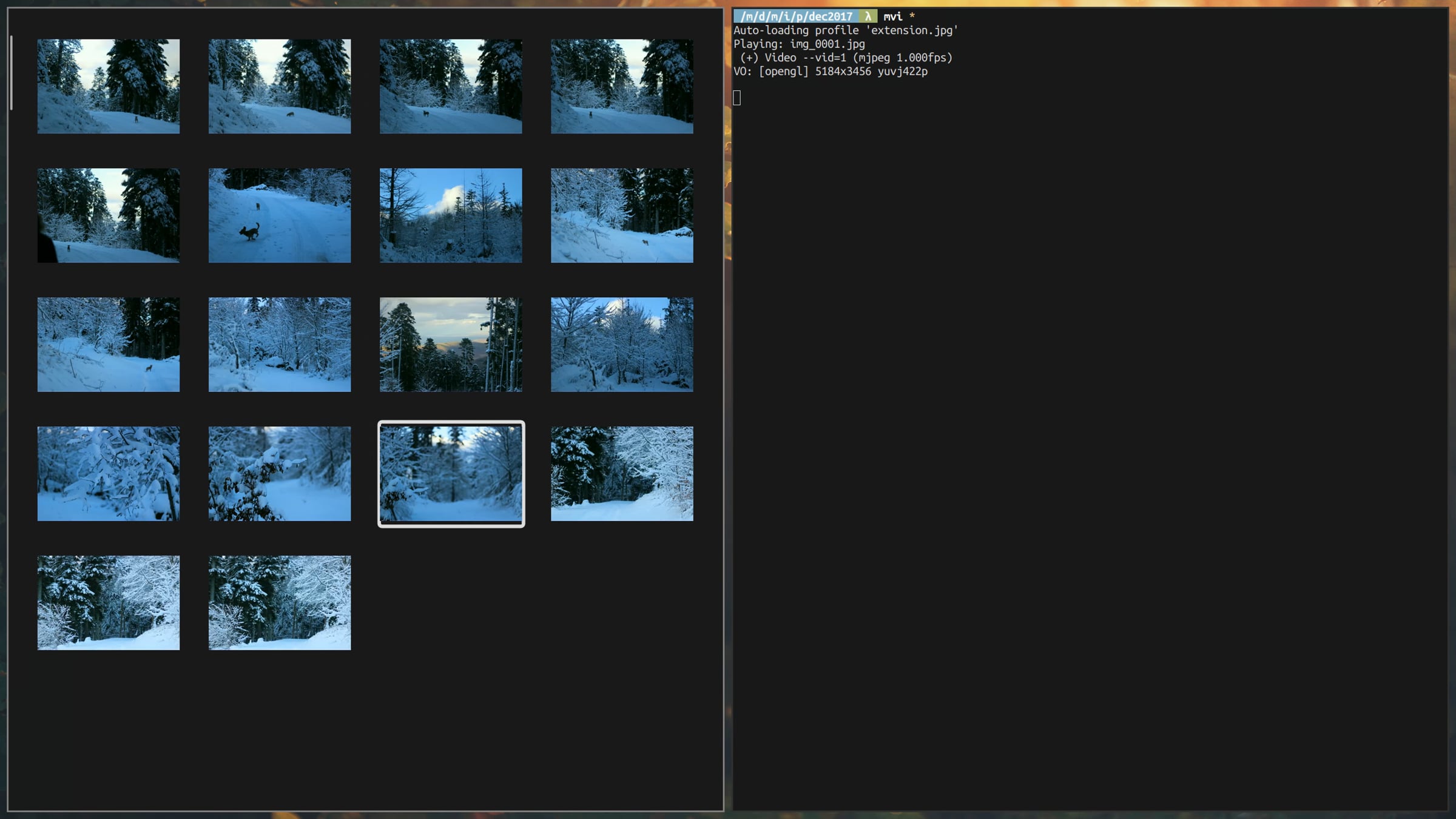Click the close-up of snow-laden branches thumbnail

[109, 474]
